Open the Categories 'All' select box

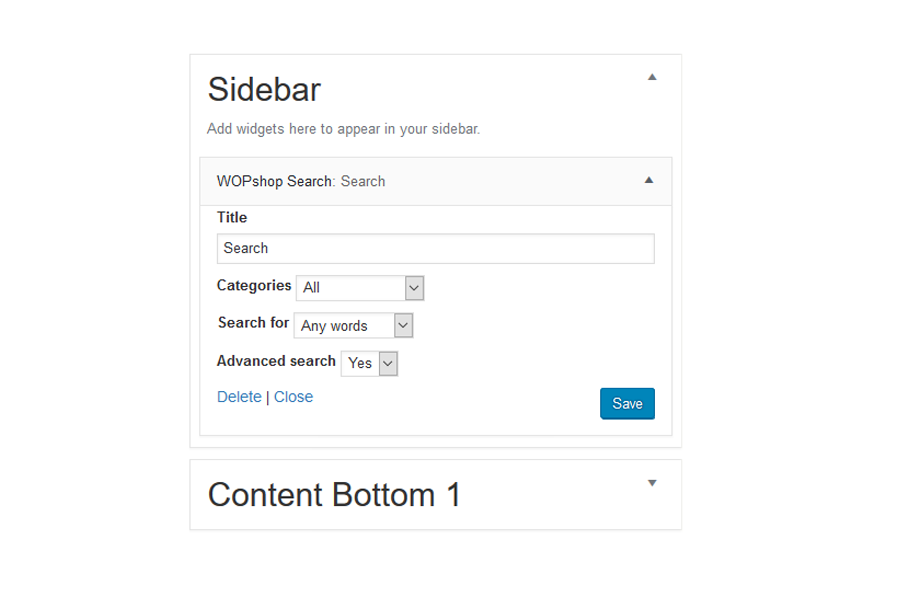(351, 288)
